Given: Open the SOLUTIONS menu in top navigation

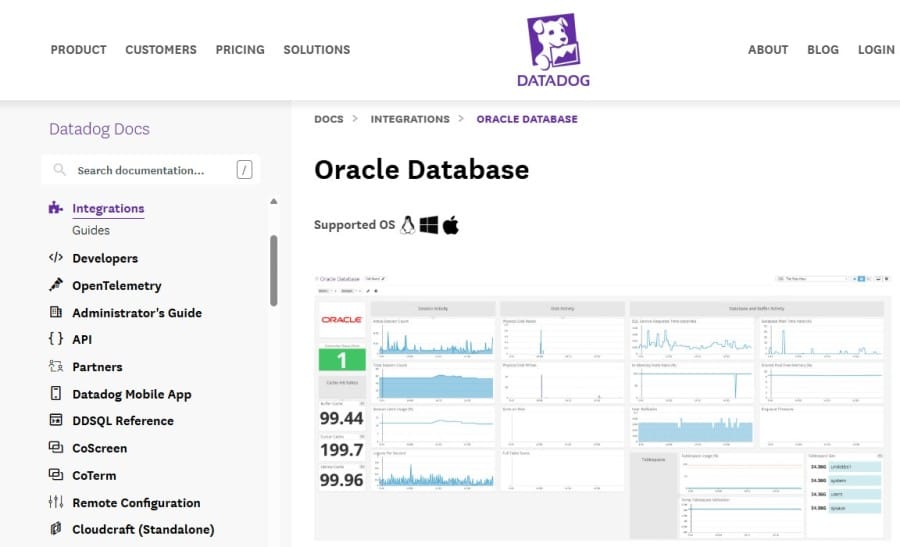Looking at the screenshot, I should point(316,49).
